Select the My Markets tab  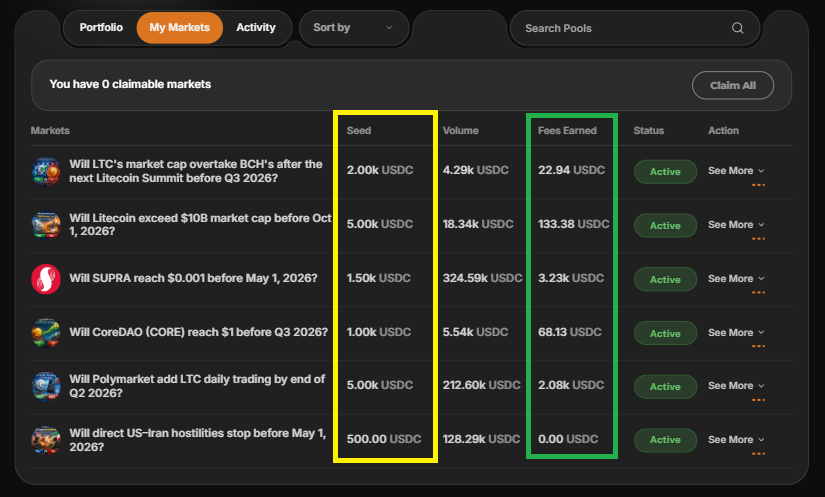tap(179, 27)
